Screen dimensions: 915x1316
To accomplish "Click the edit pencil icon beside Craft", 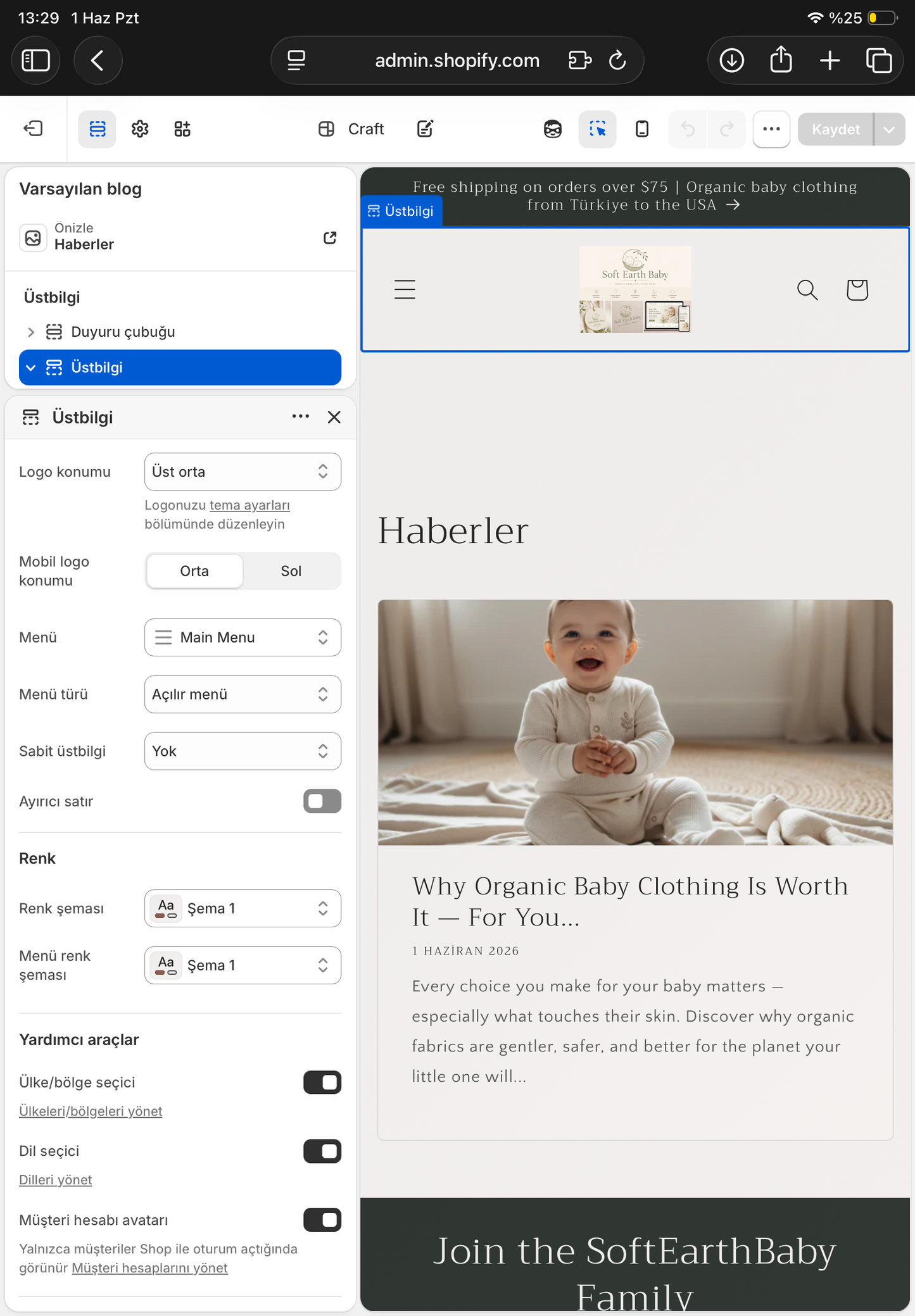I will click(x=425, y=129).
